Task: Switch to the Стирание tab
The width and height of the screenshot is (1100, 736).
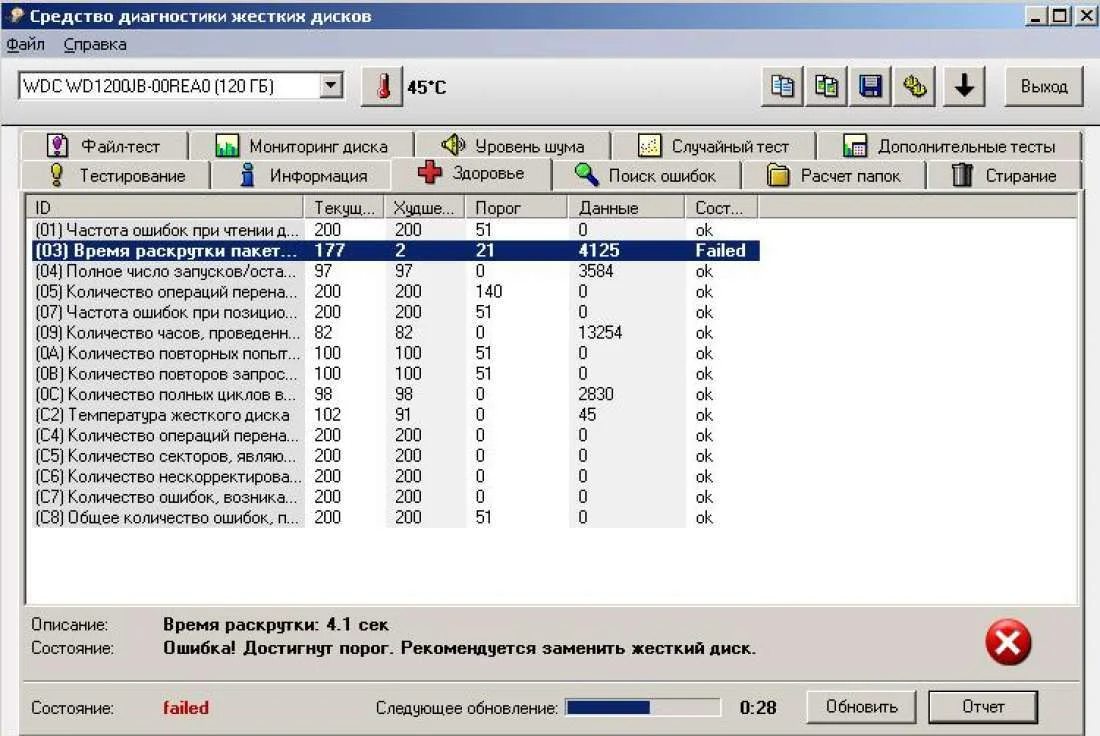Action: coord(1004,175)
